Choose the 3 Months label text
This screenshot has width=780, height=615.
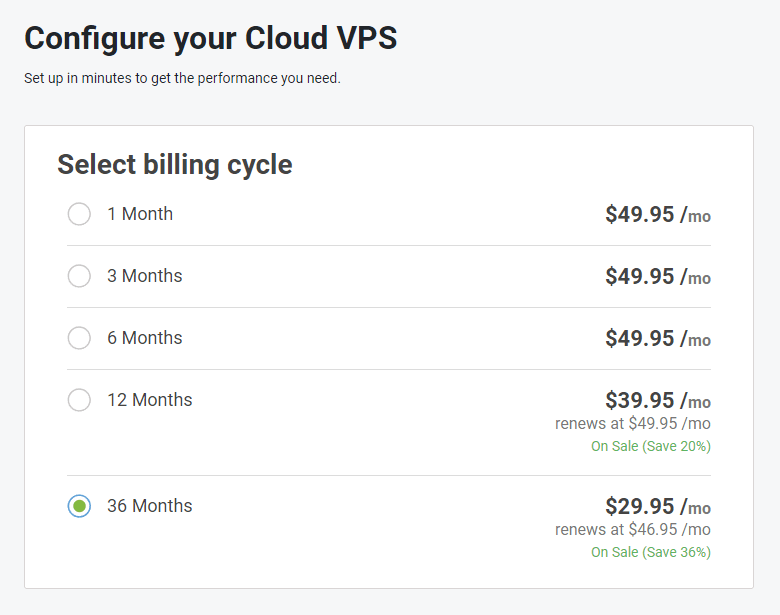pyautogui.click(x=145, y=276)
